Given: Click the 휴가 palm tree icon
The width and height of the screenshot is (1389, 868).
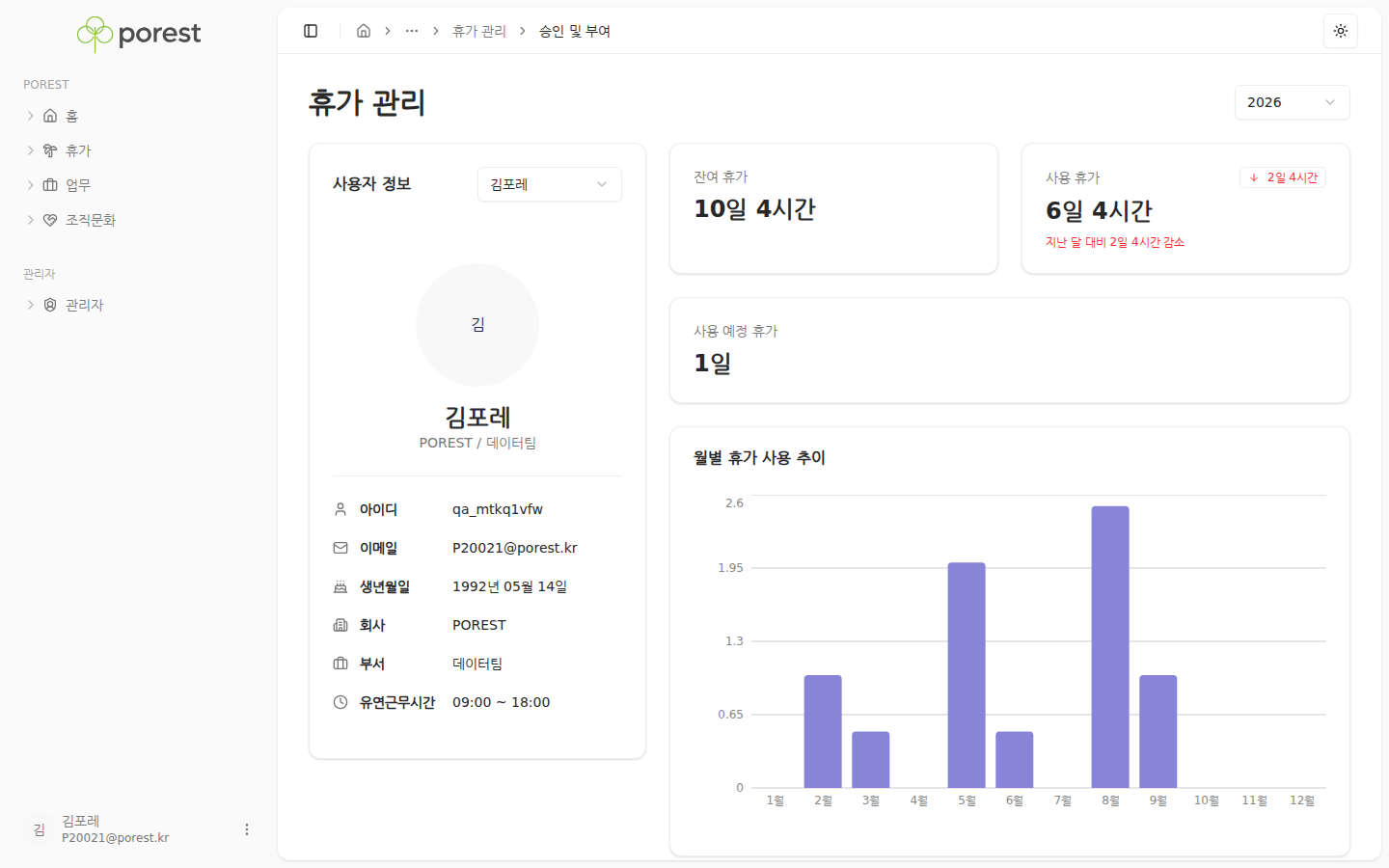Looking at the screenshot, I should point(50,150).
